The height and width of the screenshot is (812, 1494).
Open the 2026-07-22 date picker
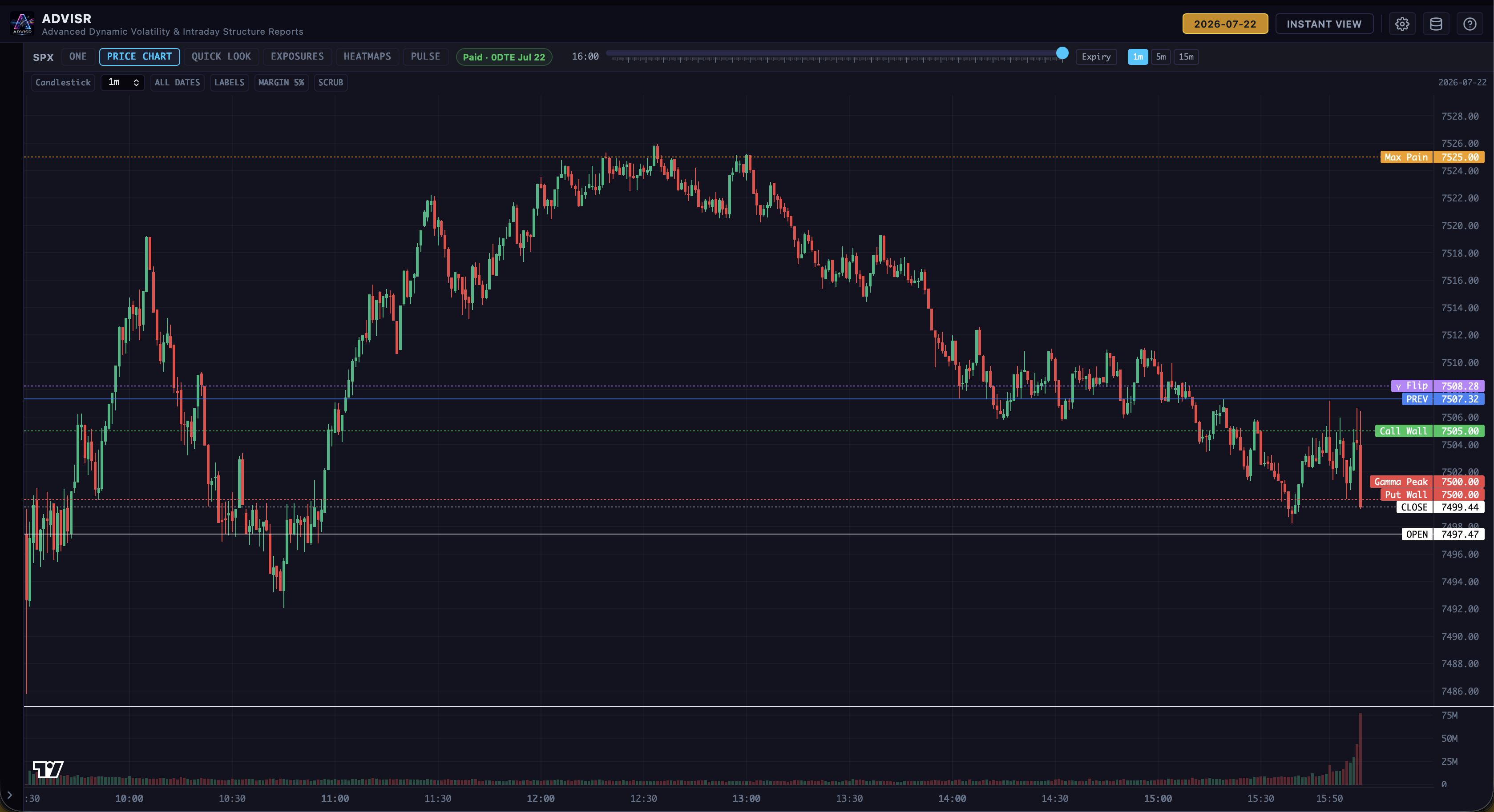pos(1225,24)
